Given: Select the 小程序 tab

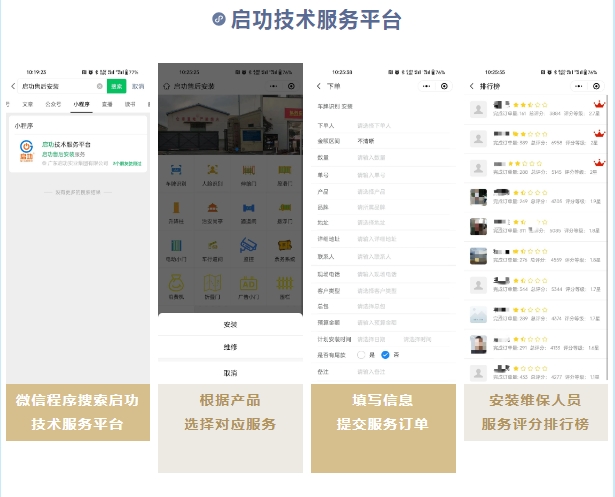Looking at the screenshot, I should [81, 104].
